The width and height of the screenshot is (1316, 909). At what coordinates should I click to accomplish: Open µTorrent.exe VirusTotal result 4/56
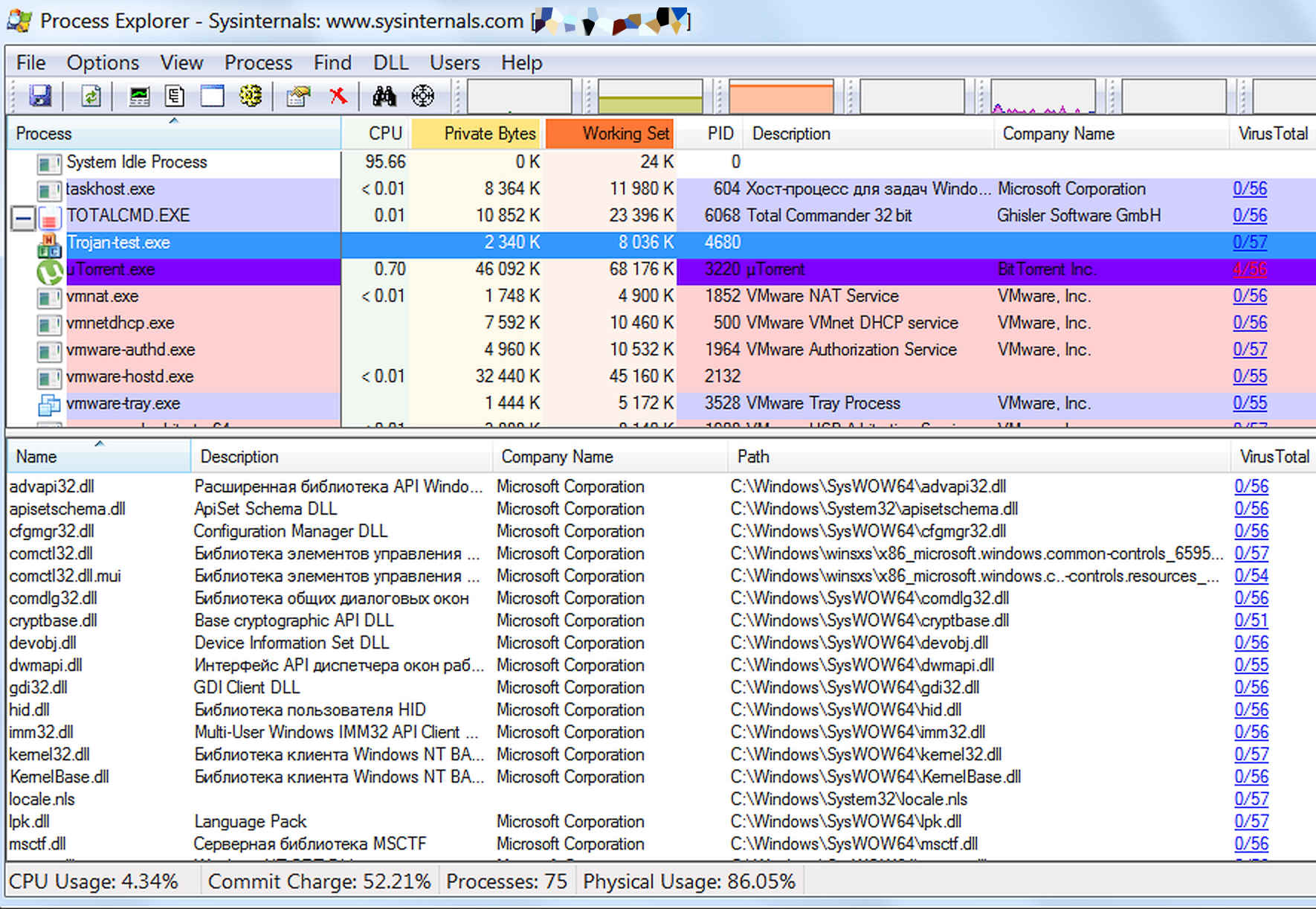click(1250, 269)
